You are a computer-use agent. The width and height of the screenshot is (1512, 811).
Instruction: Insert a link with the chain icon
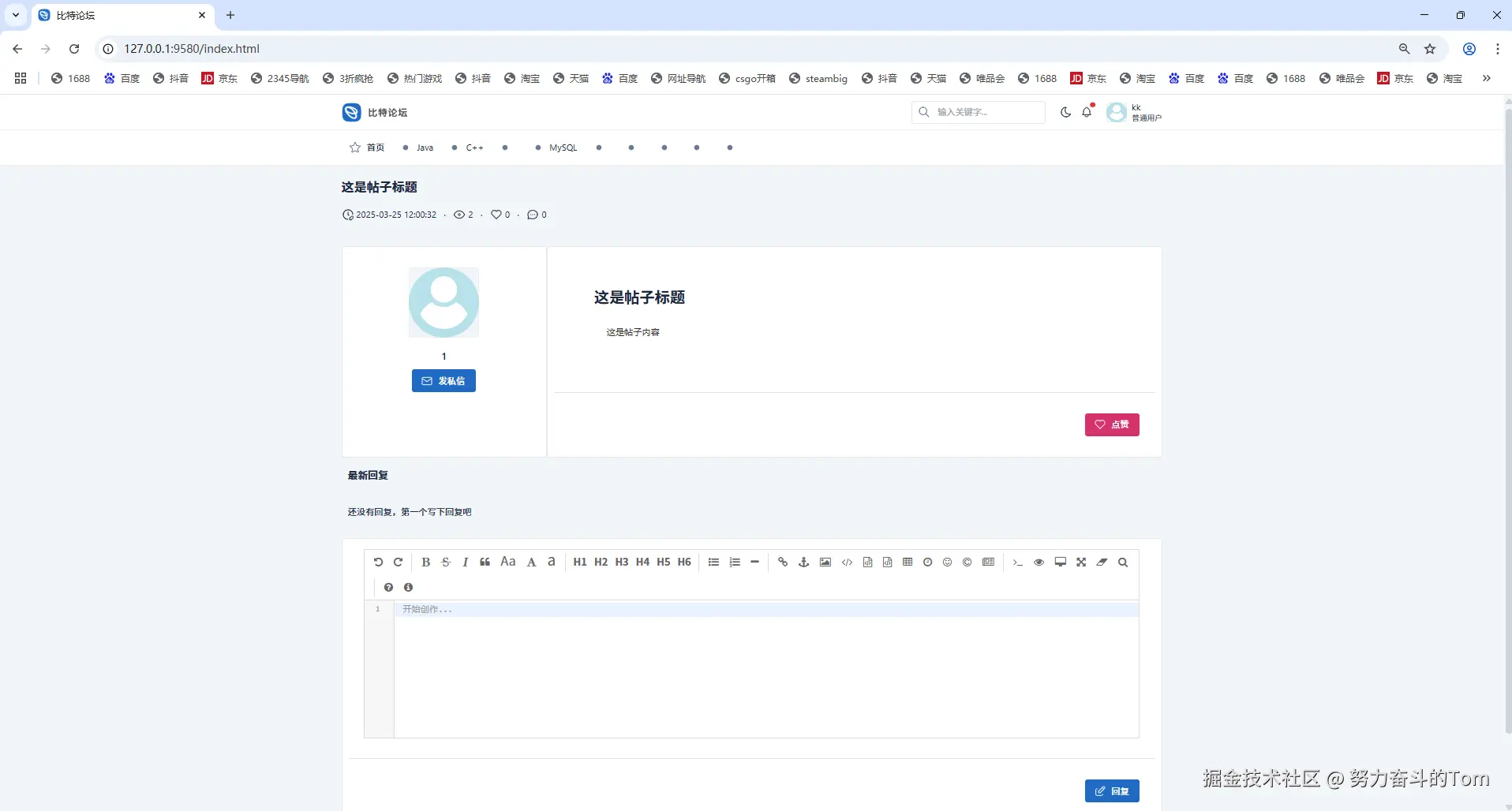point(783,562)
